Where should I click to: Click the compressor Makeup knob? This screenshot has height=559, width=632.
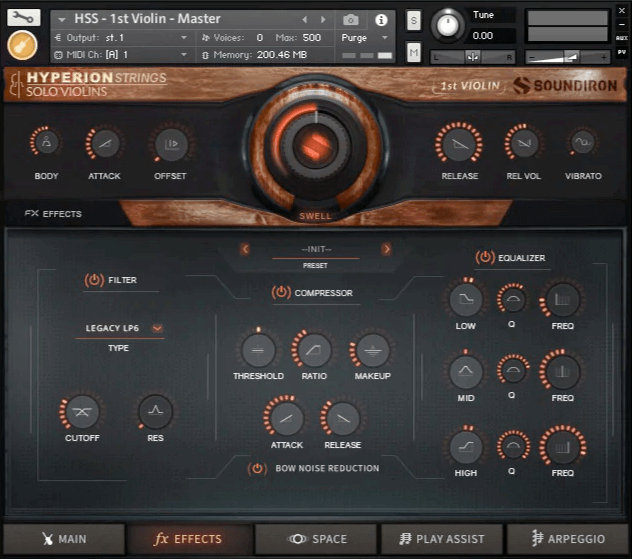click(372, 350)
